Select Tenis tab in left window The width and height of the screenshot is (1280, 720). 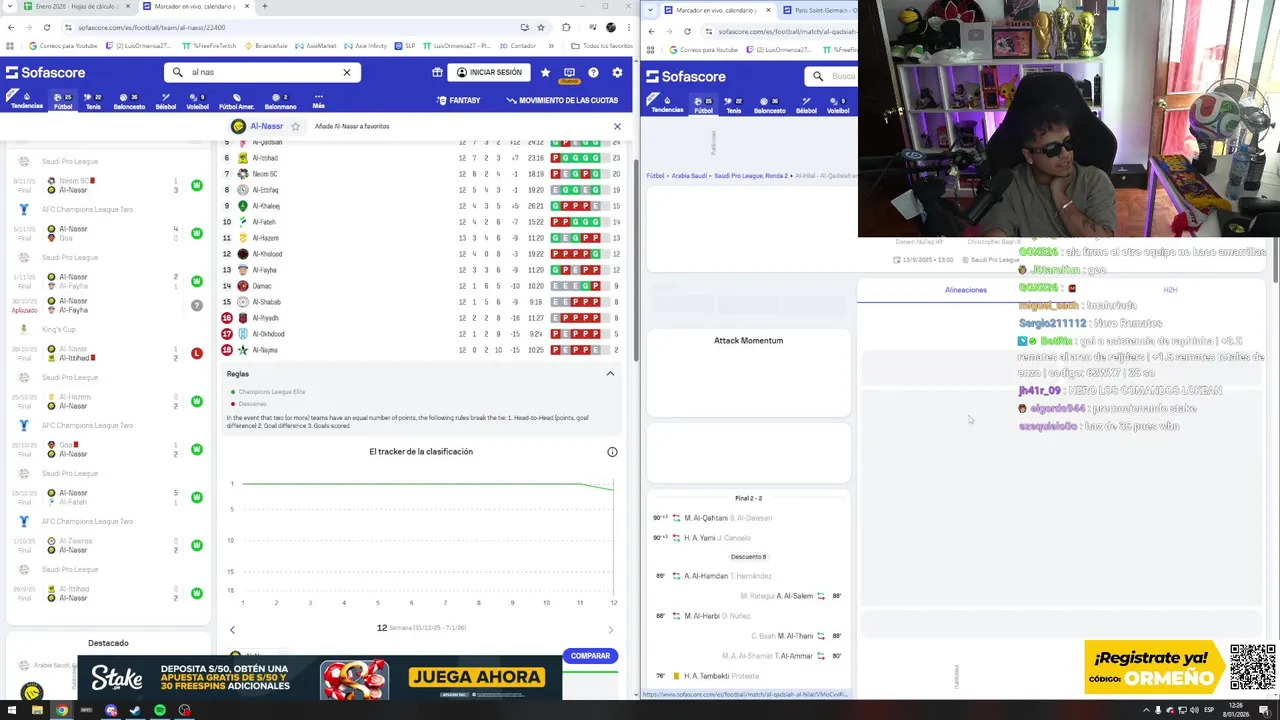click(93, 102)
